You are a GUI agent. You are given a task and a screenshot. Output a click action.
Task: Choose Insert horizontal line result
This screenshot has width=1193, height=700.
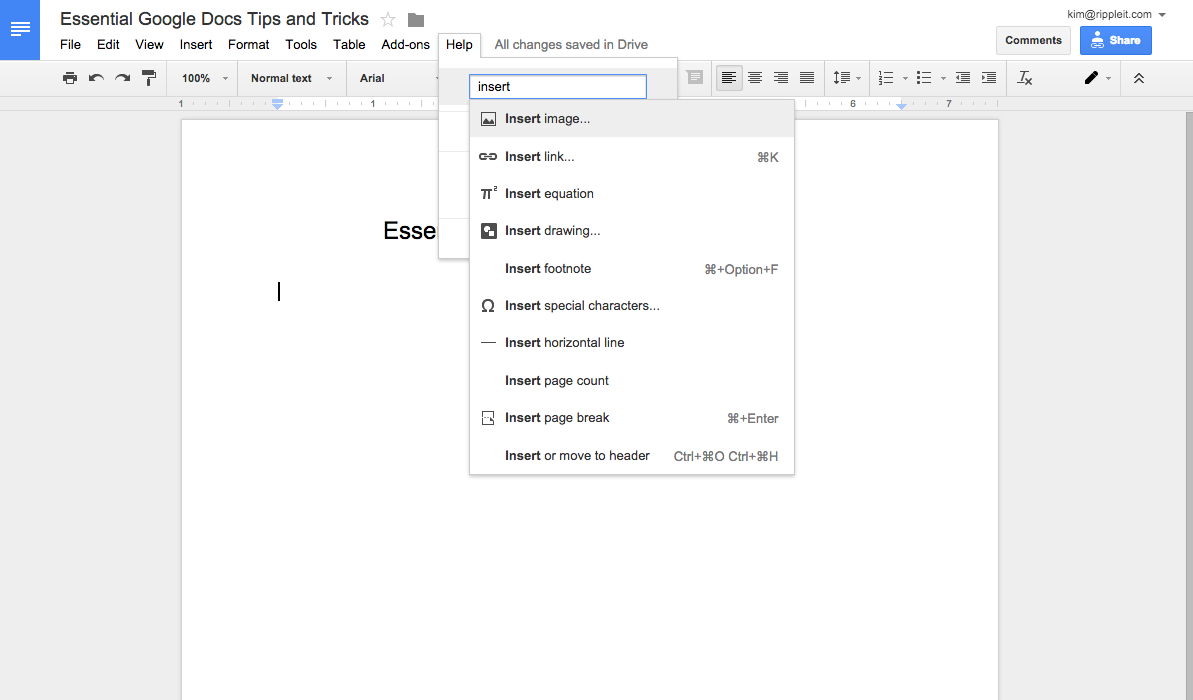tap(631, 342)
